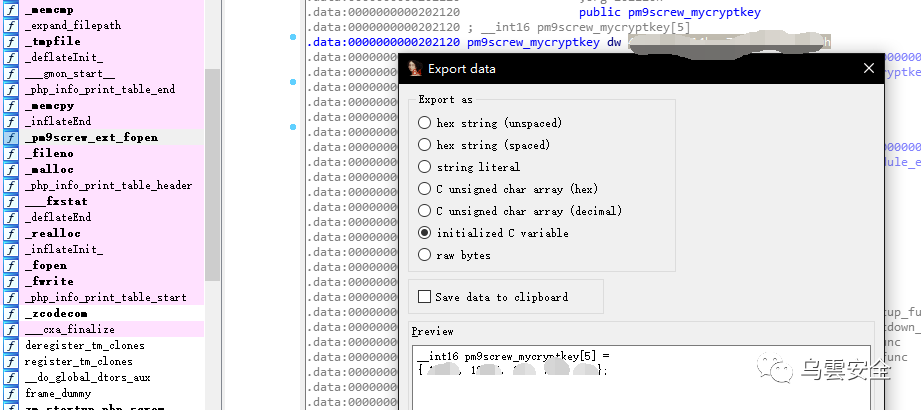Click function icon beside ___fxstat
The height and width of the screenshot is (410, 921).
tap(11, 201)
